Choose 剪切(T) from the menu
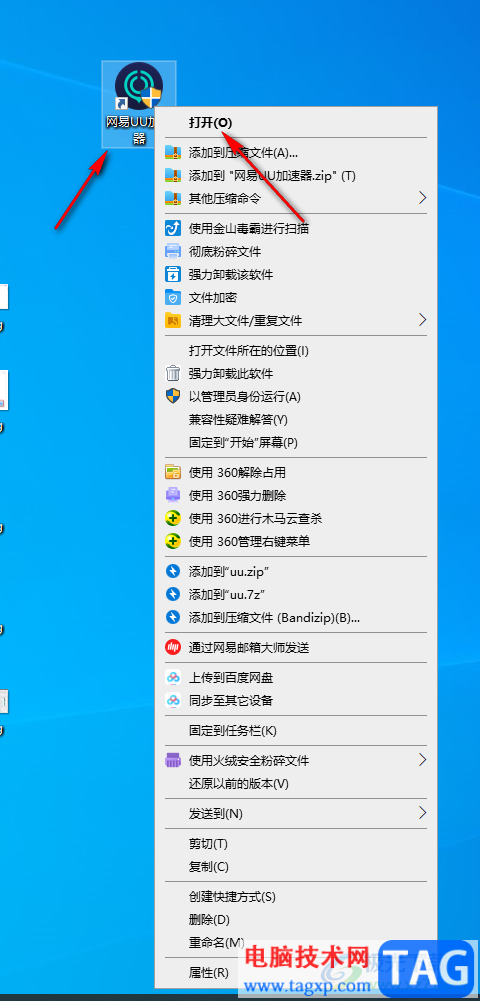Screen dimensions: 480x1001 pos(296,843)
